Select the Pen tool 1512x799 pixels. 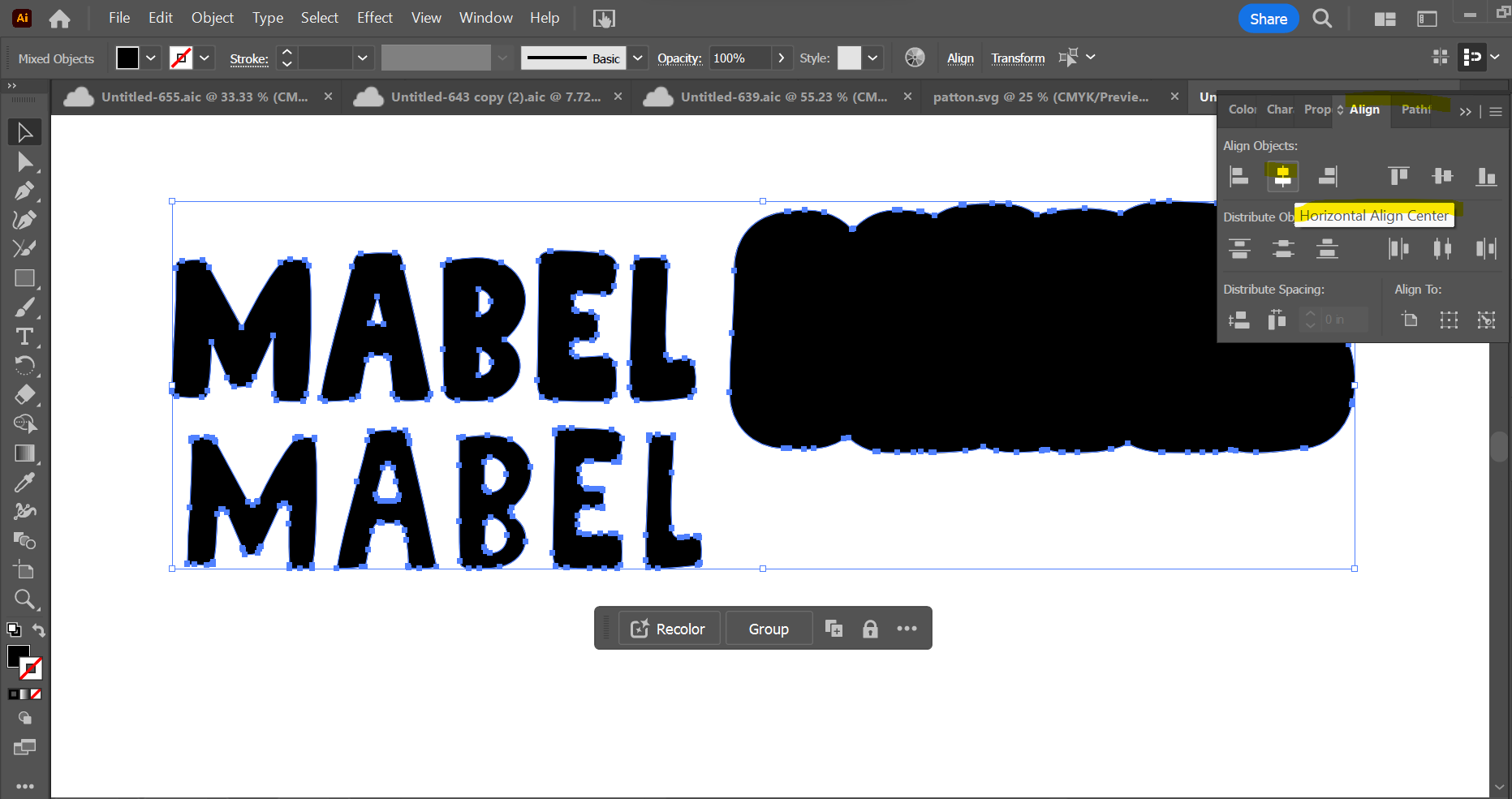click(24, 191)
